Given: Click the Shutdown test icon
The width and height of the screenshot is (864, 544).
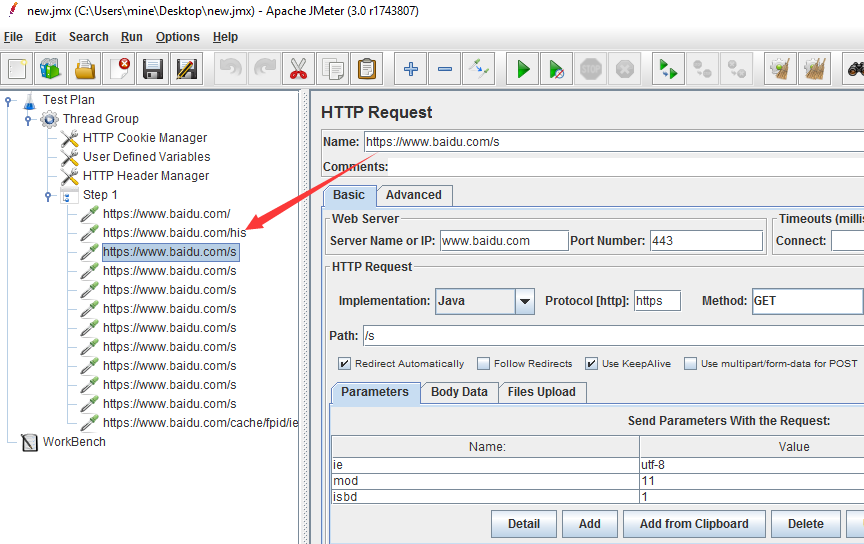Looking at the screenshot, I should tap(625, 69).
